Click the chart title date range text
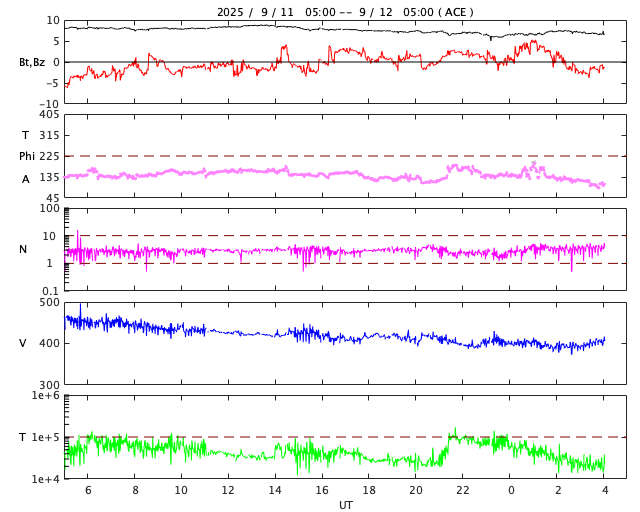The height and width of the screenshot is (512, 640). [345, 12]
